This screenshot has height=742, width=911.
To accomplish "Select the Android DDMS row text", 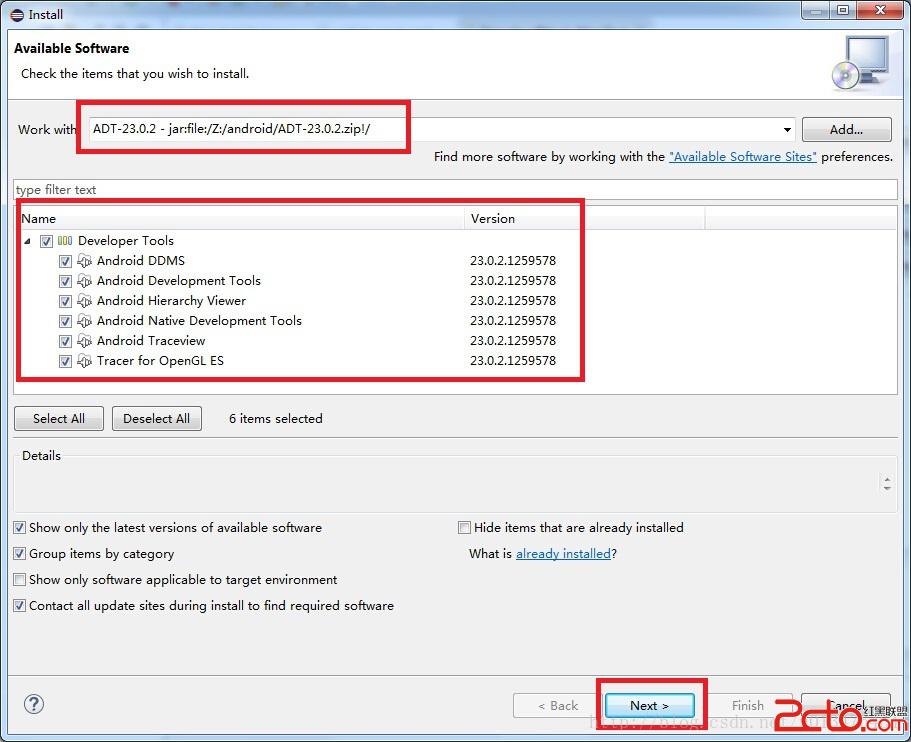I will pyautogui.click(x=141, y=261).
